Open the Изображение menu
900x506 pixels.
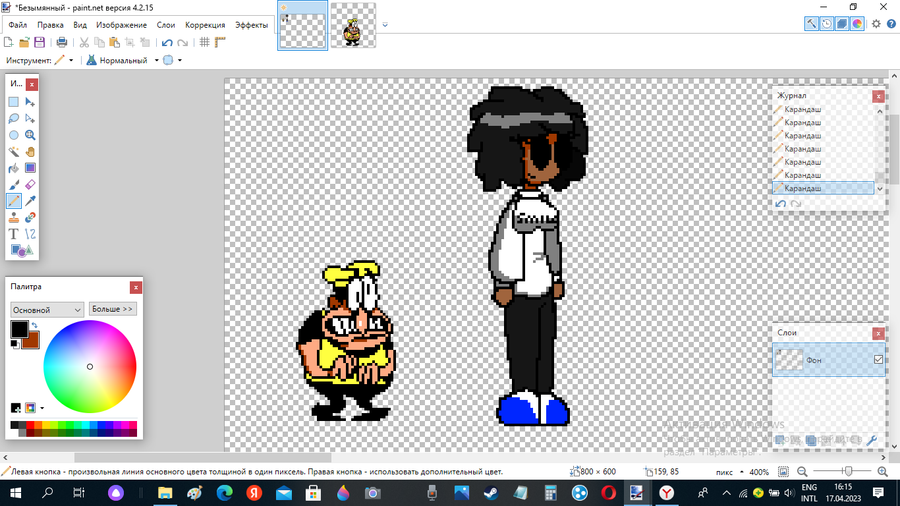[x=122, y=25]
